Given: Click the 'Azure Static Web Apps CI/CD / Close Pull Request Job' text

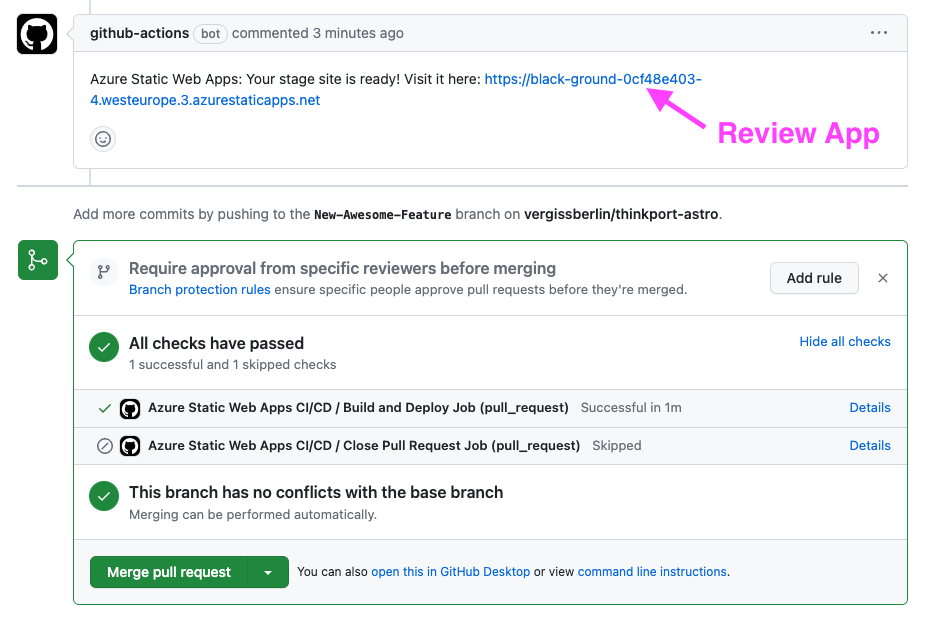Looking at the screenshot, I should [x=364, y=445].
